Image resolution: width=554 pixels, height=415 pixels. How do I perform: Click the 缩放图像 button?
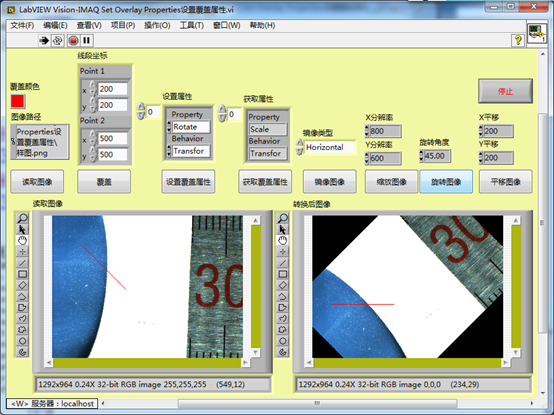click(x=391, y=182)
